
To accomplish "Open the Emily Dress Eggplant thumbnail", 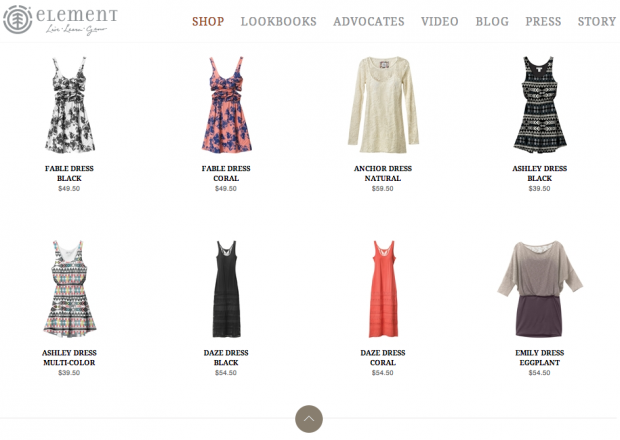I will (539, 289).
